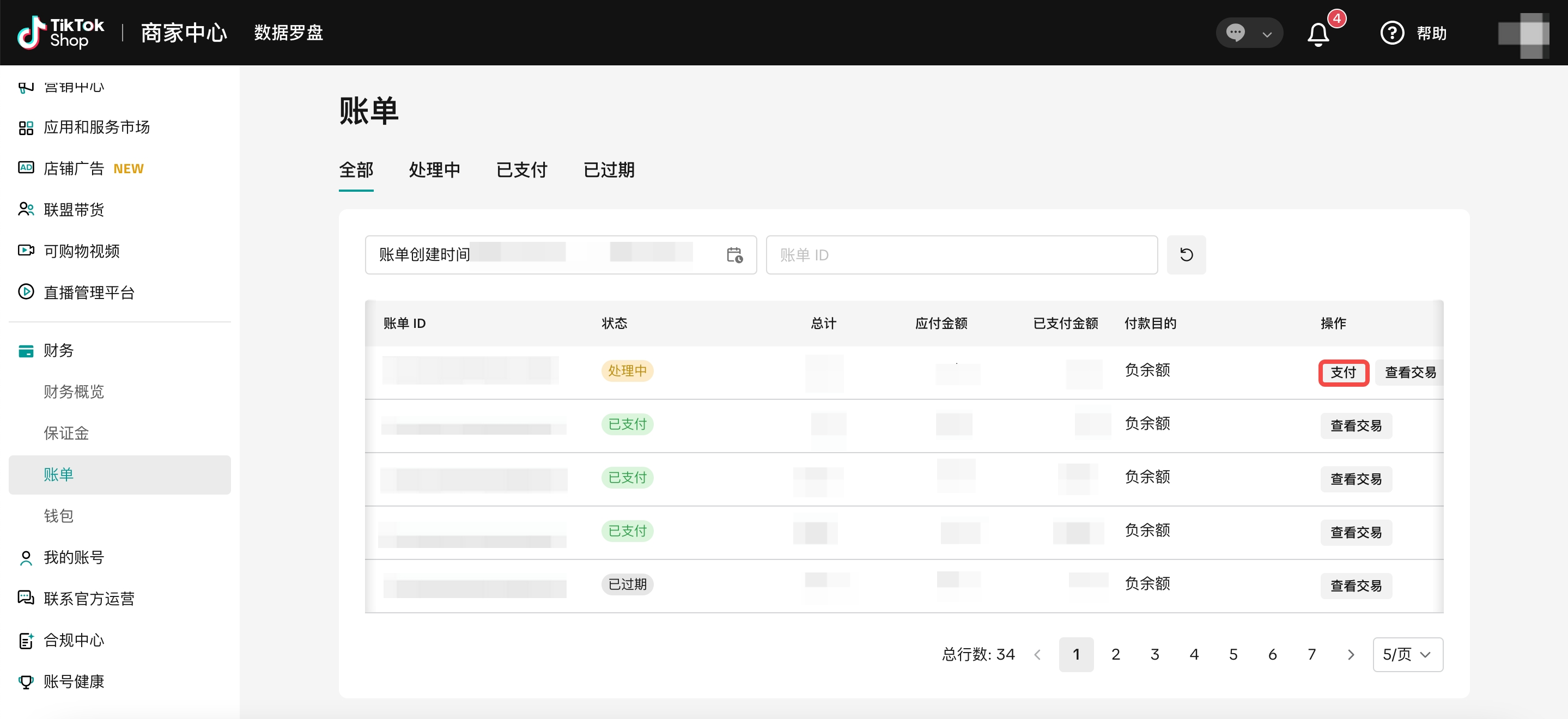Click the 账单 ID search field

(961, 254)
